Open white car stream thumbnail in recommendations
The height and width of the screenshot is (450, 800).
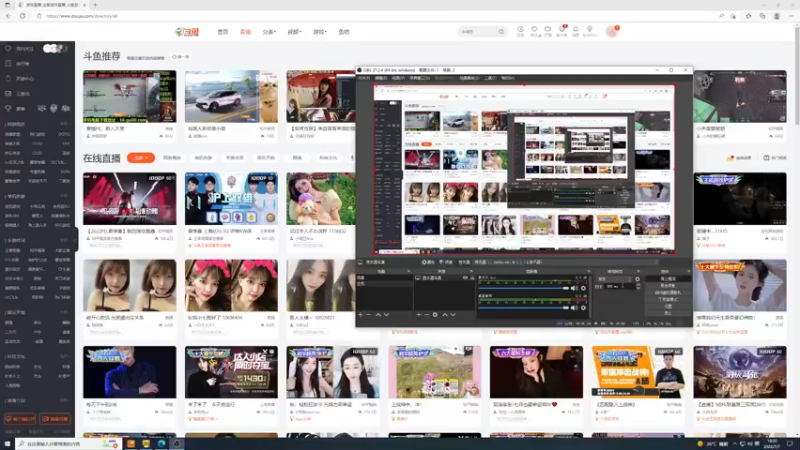tap(231, 96)
